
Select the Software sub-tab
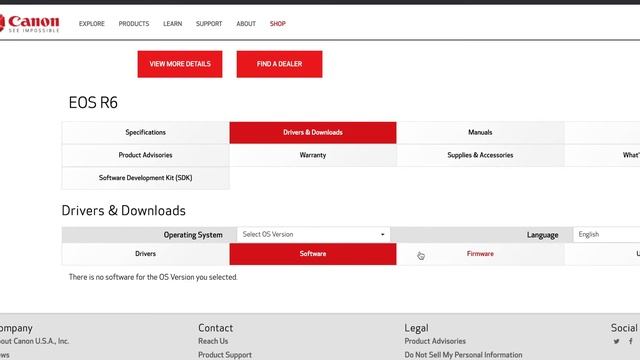tap(313, 254)
